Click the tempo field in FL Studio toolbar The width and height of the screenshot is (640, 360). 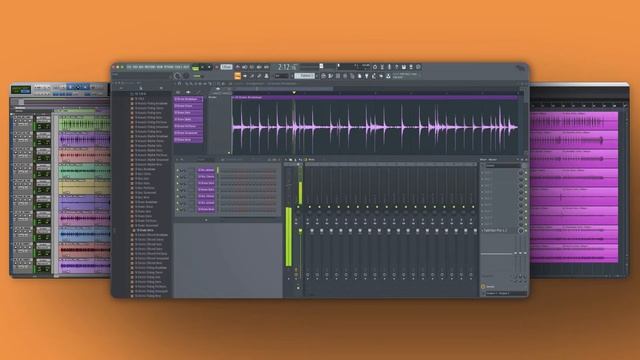(x=227, y=67)
